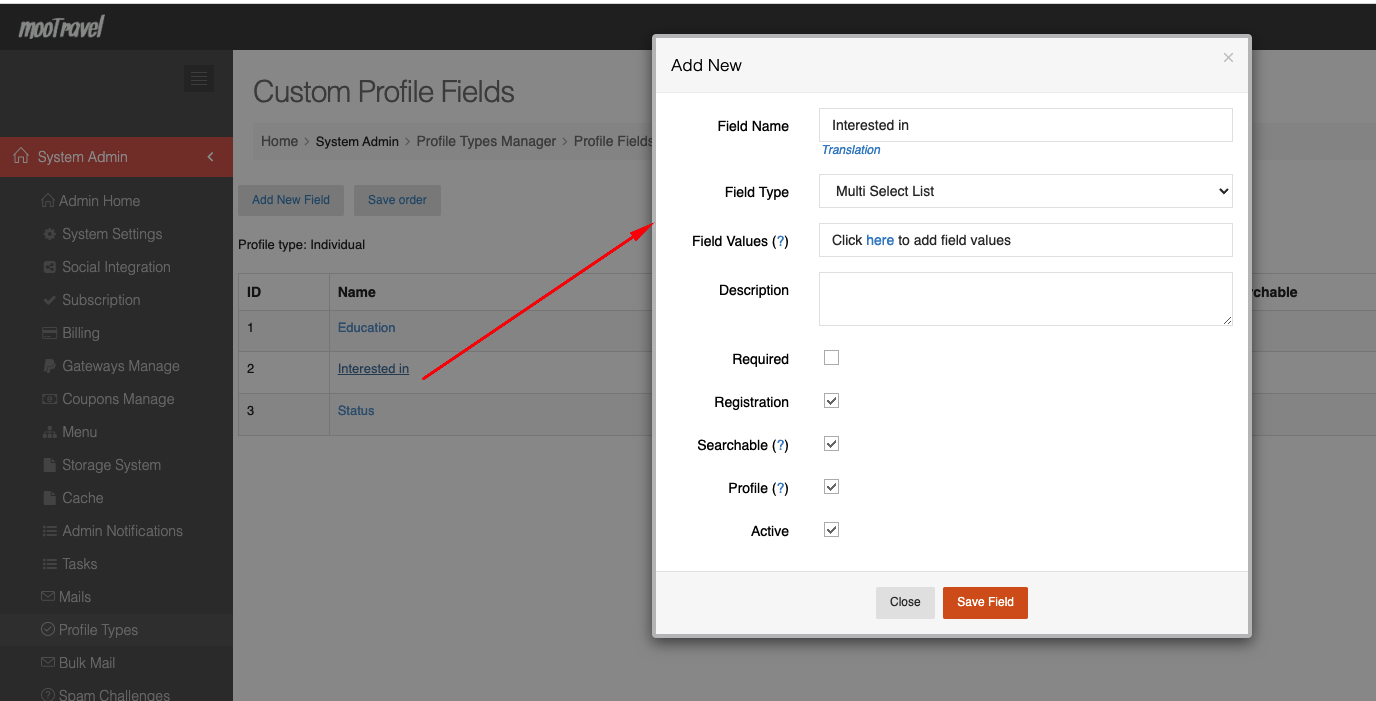Image resolution: width=1376 pixels, height=701 pixels.
Task: Open Admin Notifications in the sidebar
Action: tap(122, 531)
